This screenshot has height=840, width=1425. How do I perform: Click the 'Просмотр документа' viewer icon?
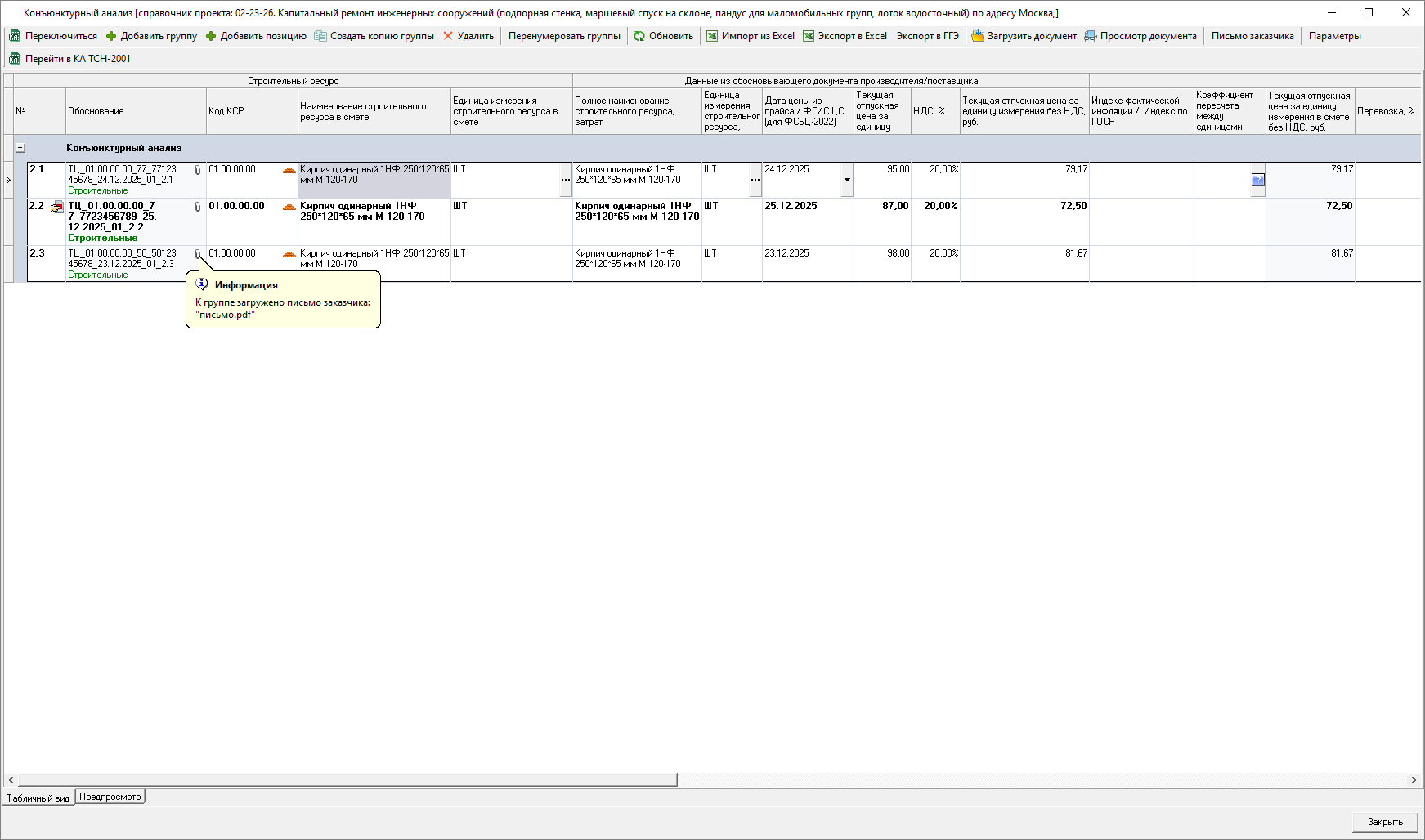[x=1090, y=36]
